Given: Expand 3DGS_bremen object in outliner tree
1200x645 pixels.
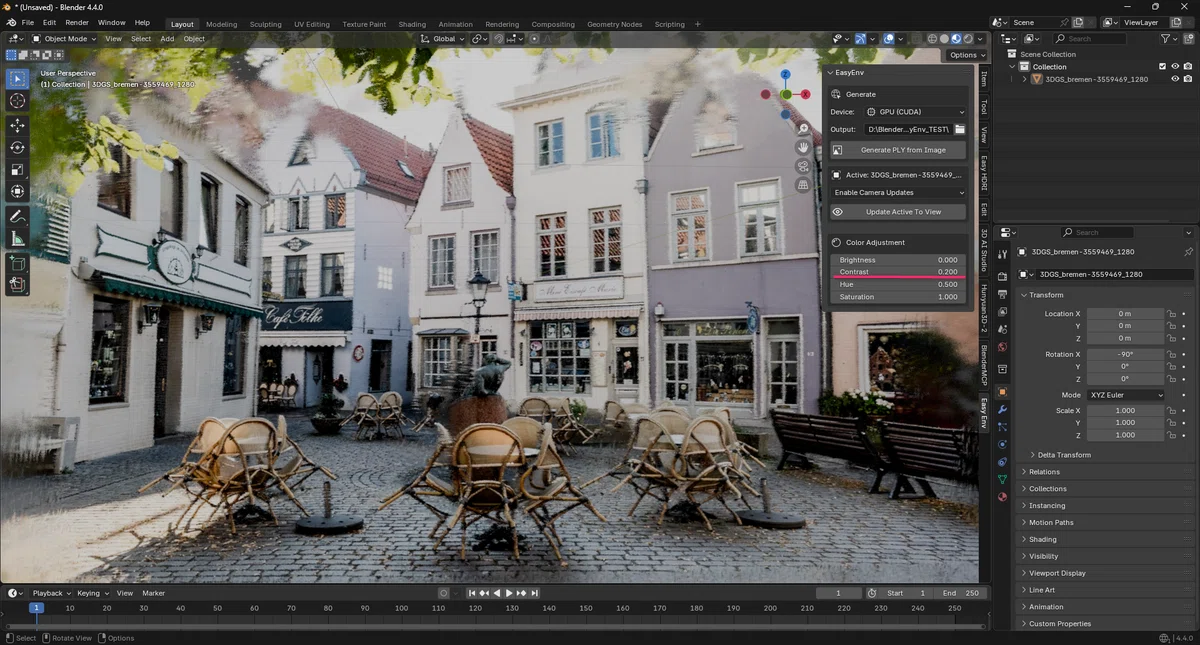Looking at the screenshot, I should (x=1025, y=79).
